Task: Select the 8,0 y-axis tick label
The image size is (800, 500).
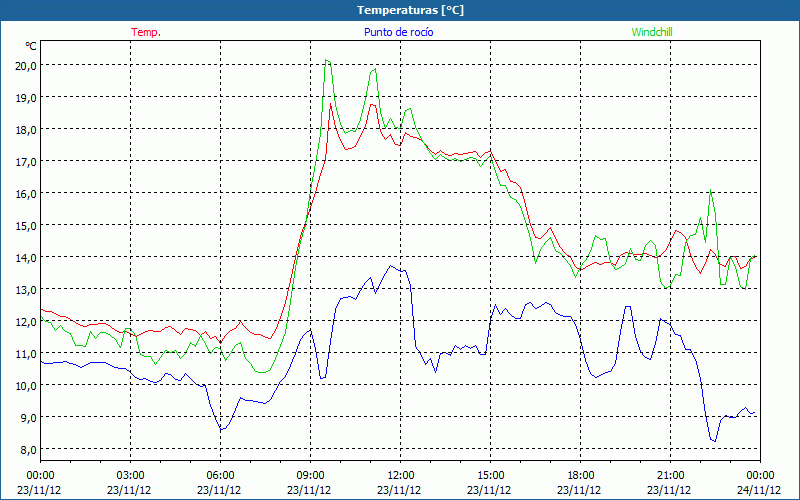Action: point(25,449)
